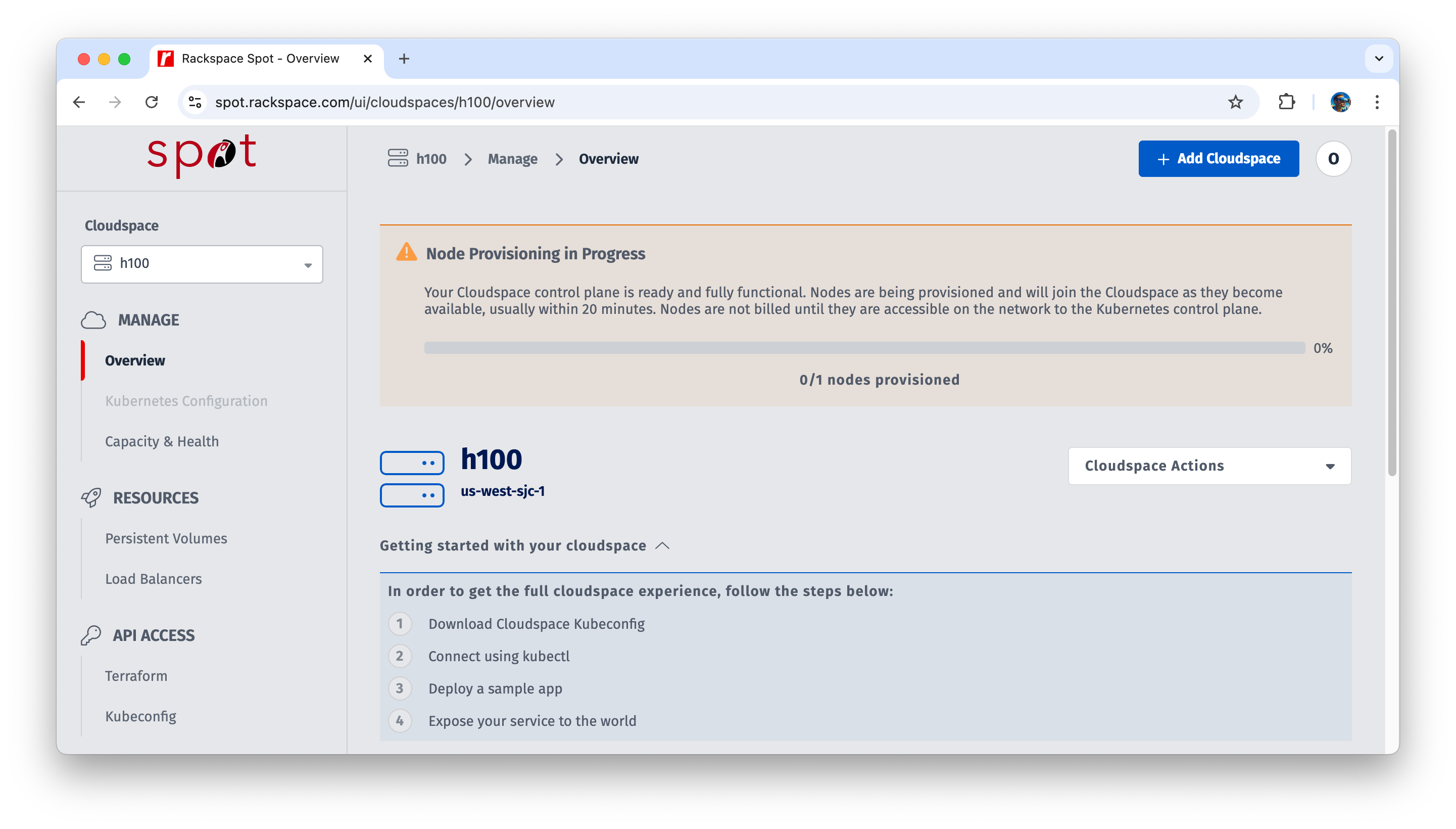Click the Add Cloudspace button
This screenshot has width=1456, height=829.
[1218, 158]
